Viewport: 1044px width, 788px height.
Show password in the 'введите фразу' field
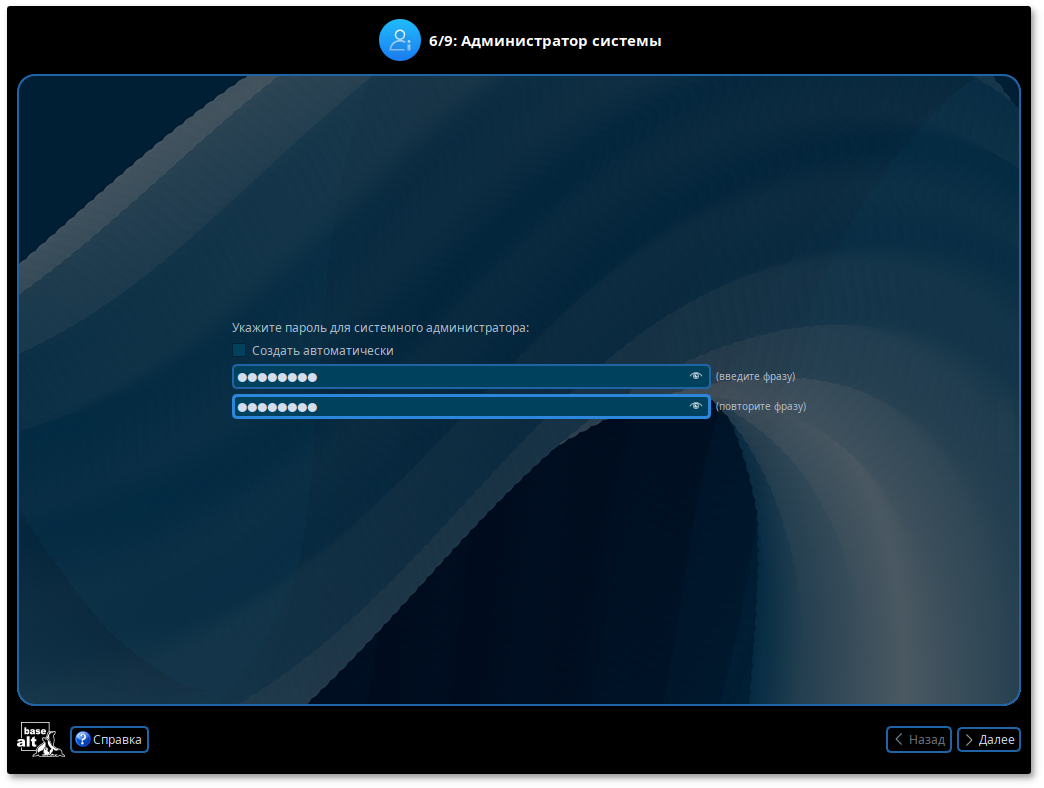pyautogui.click(x=696, y=376)
